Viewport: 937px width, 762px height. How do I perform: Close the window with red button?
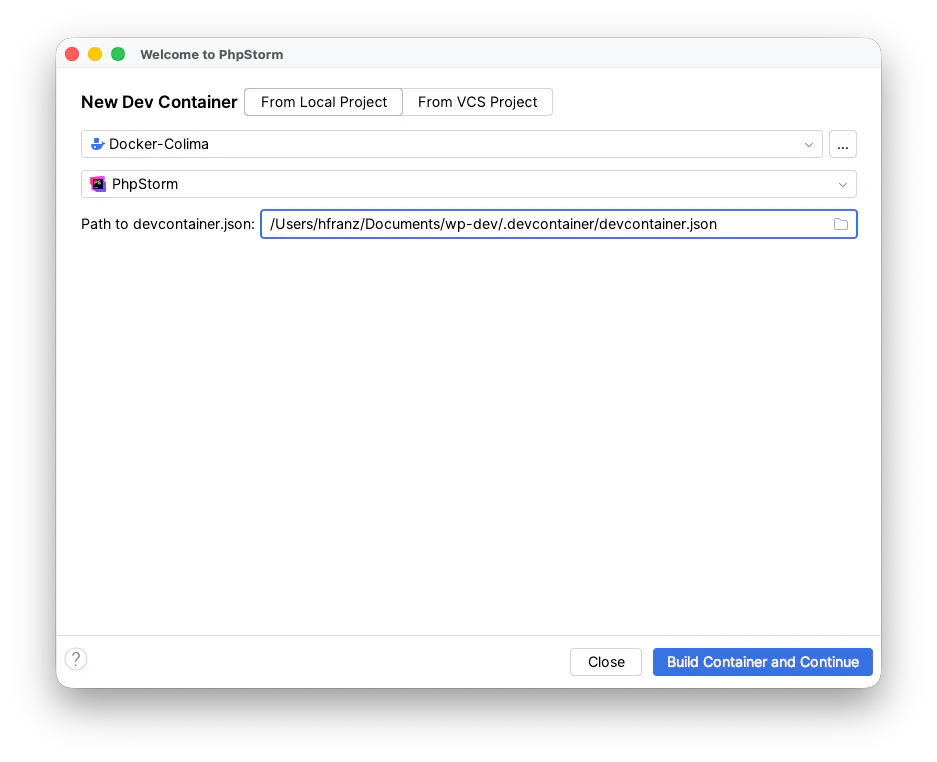(x=72, y=54)
